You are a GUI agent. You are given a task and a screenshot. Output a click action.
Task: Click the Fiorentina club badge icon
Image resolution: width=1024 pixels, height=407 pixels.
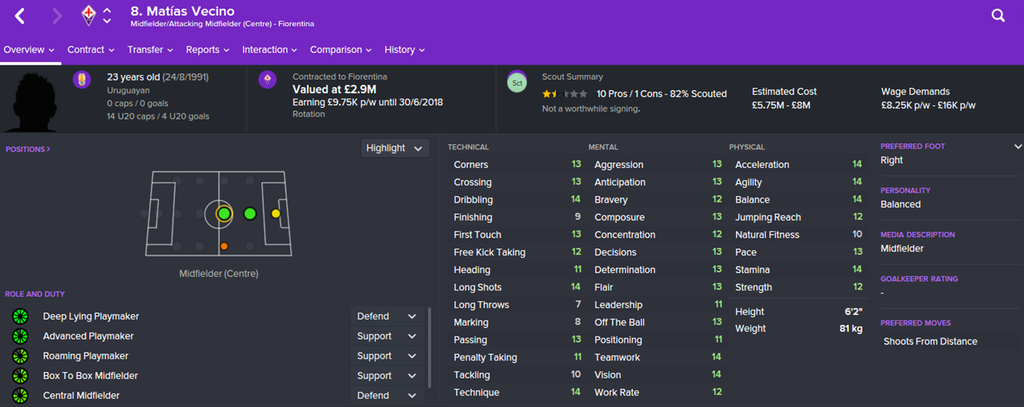click(88, 16)
